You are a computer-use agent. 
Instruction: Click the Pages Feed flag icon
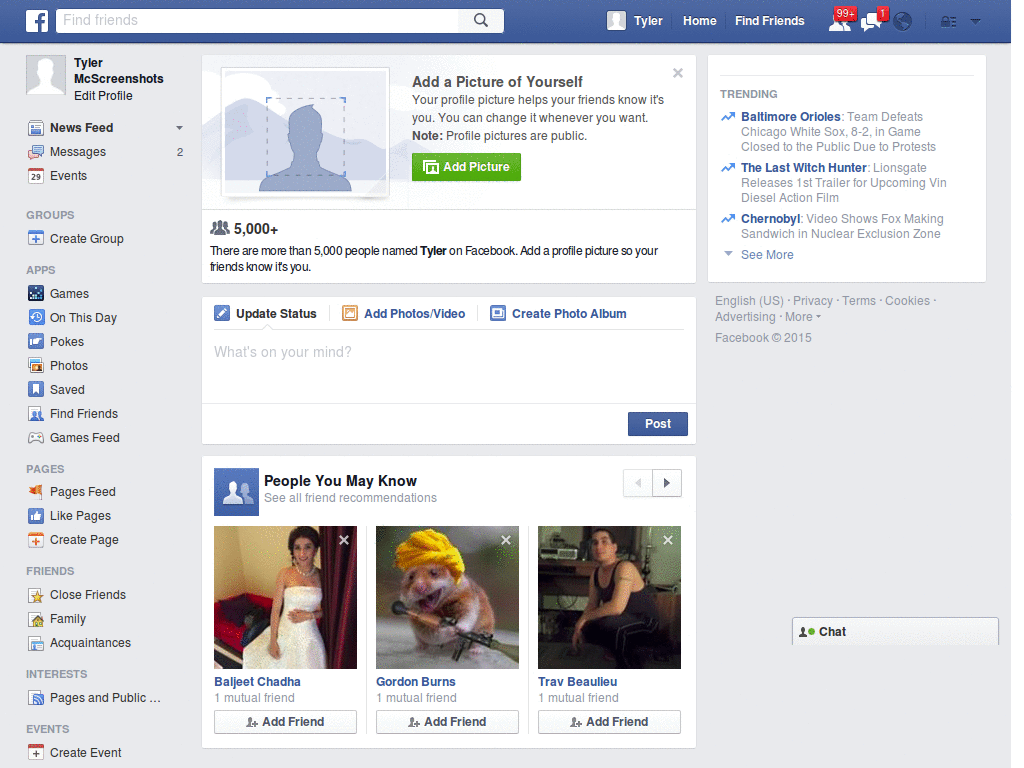[x=36, y=491]
